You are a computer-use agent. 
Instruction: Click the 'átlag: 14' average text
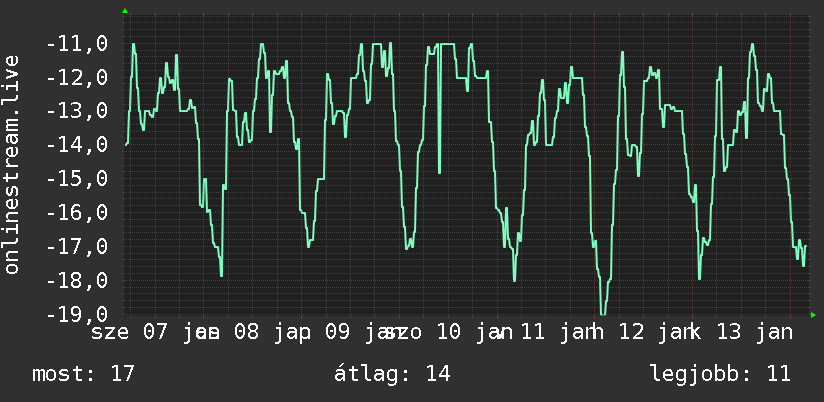pyautogui.click(x=393, y=374)
